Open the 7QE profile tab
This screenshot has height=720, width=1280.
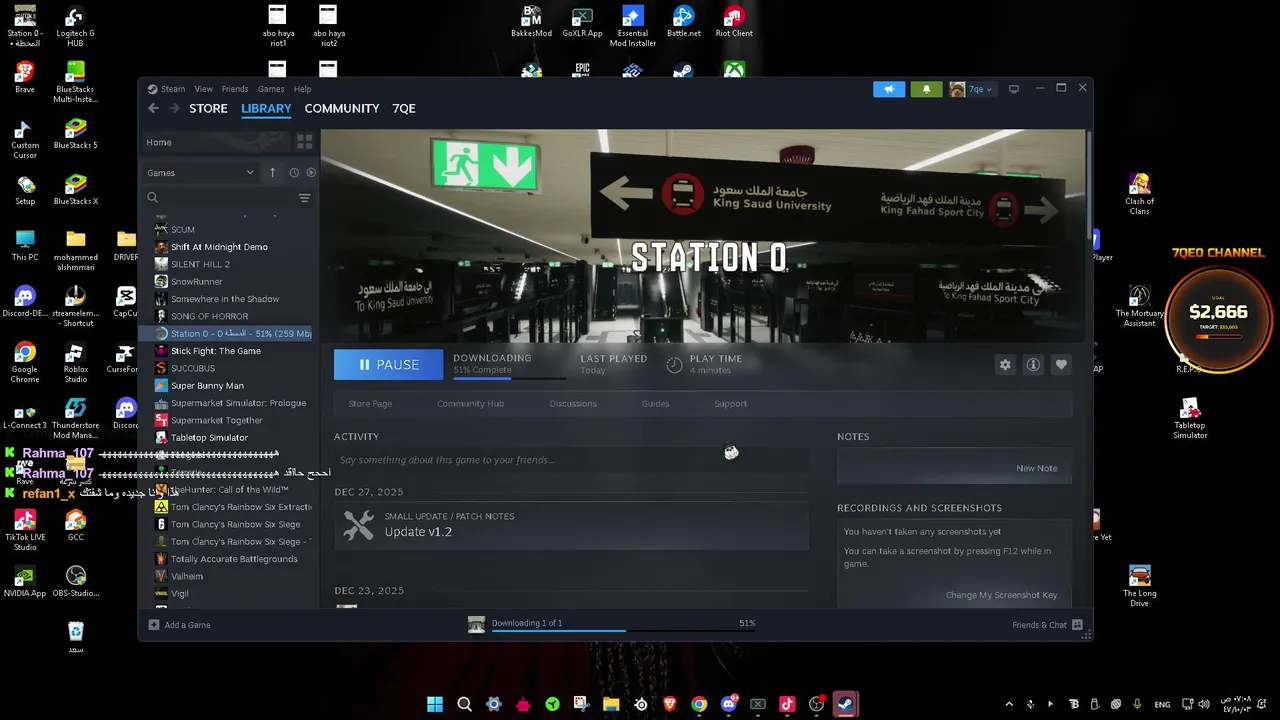pyautogui.click(x=404, y=108)
